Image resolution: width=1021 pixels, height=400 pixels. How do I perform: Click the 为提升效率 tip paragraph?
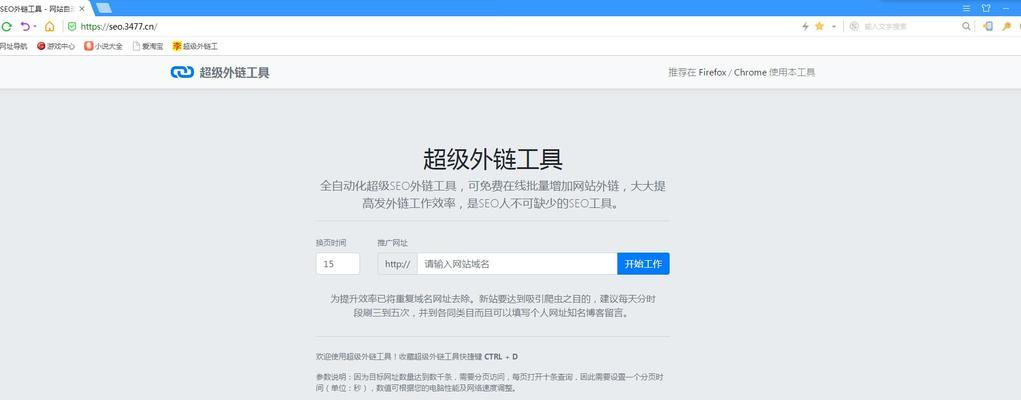pos(493,306)
